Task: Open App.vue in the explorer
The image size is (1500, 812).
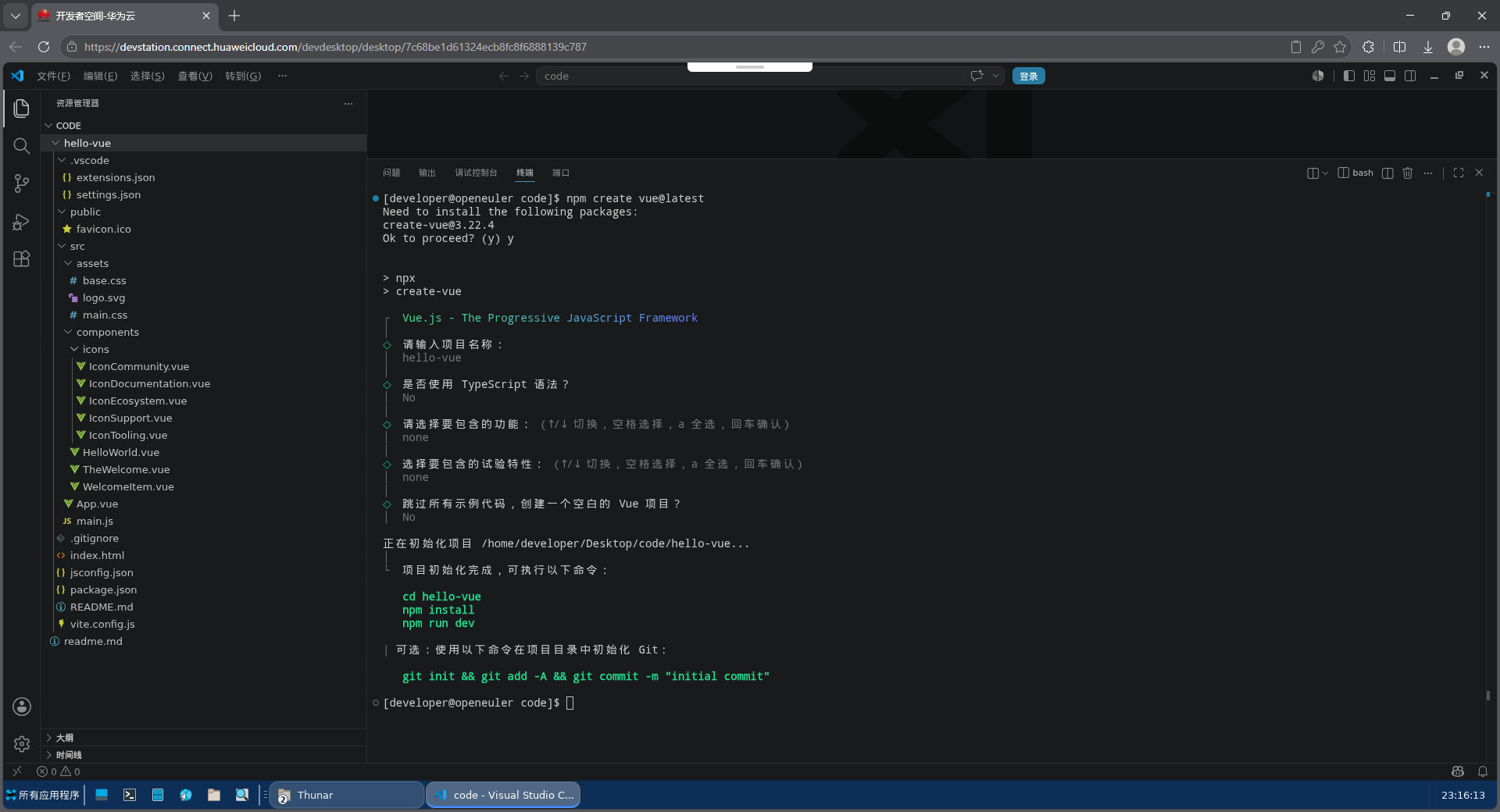Action: coord(203,504)
